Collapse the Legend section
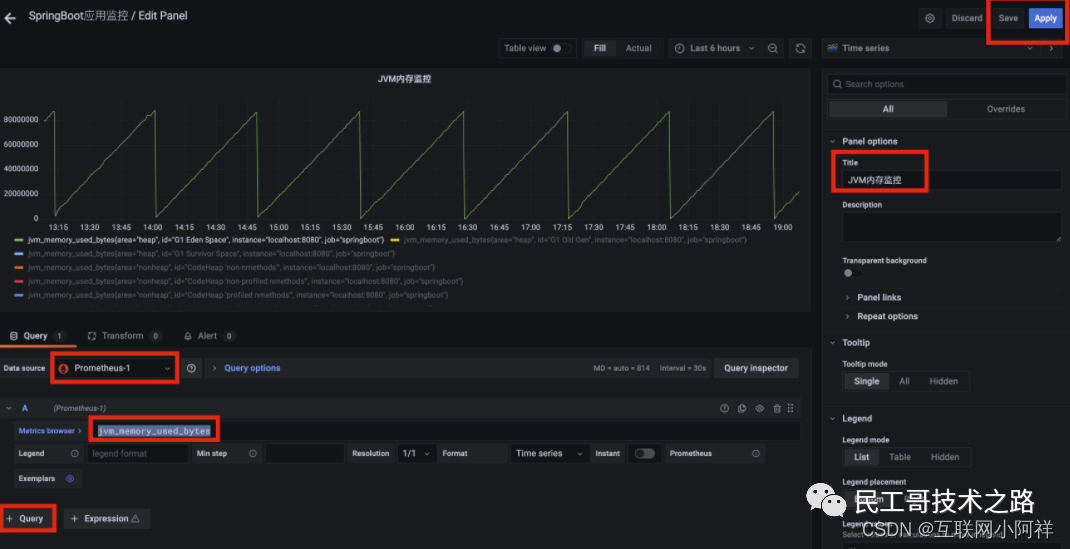The image size is (1070, 549). tap(833, 418)
